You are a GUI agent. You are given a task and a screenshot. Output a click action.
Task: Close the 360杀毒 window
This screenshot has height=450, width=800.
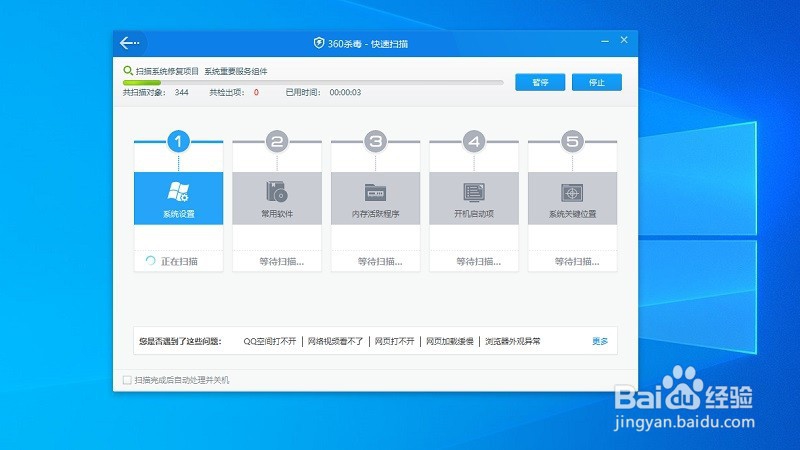coord(624,40)
